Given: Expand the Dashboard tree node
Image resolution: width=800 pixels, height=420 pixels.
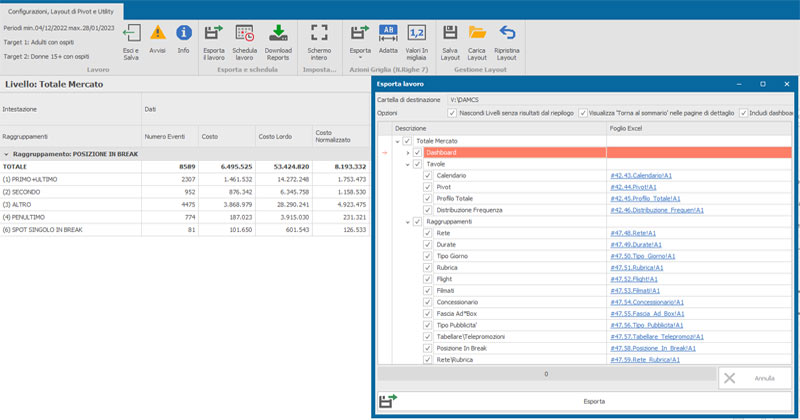Looking at the screenshot, I should pos(407,152).
